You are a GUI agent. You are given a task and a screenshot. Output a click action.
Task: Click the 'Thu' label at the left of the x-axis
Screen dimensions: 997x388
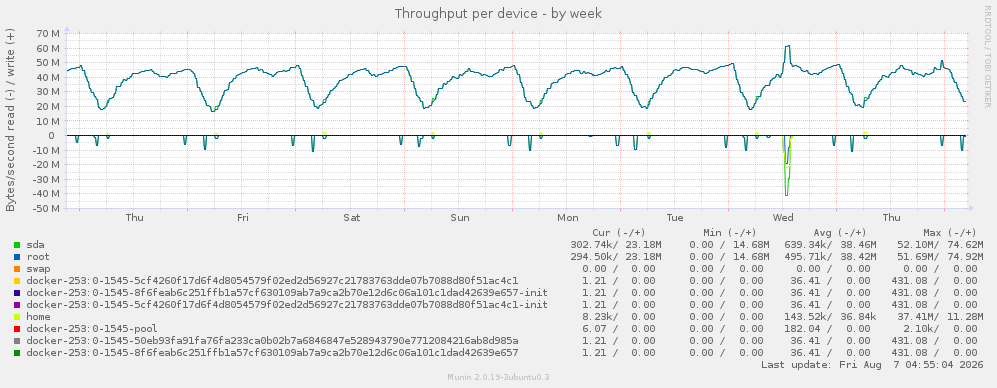pyautogui.click(x=135, y=218)
